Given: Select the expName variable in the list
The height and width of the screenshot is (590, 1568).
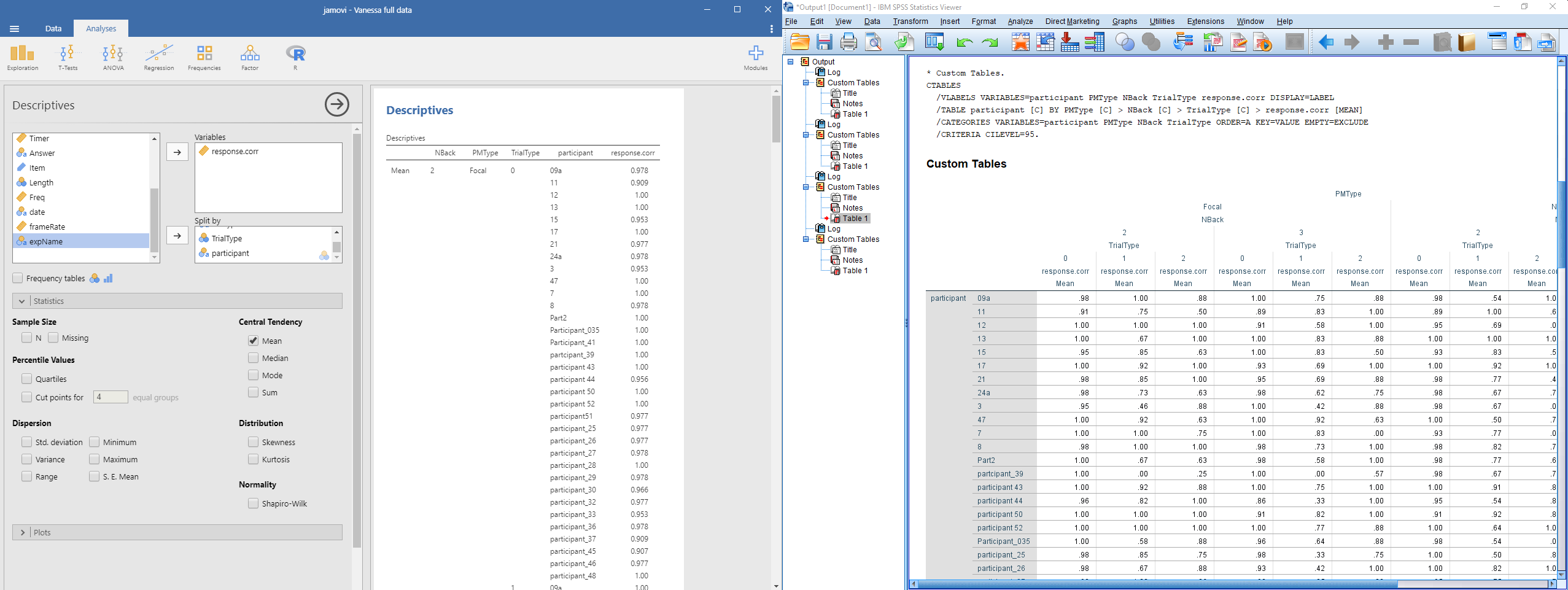Looking at the screenshot, I should pos(81,241).
